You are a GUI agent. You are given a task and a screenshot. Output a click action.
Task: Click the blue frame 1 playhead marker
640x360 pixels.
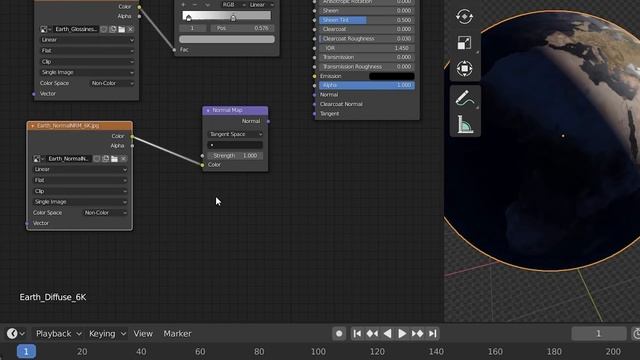(x=26, y=351)
